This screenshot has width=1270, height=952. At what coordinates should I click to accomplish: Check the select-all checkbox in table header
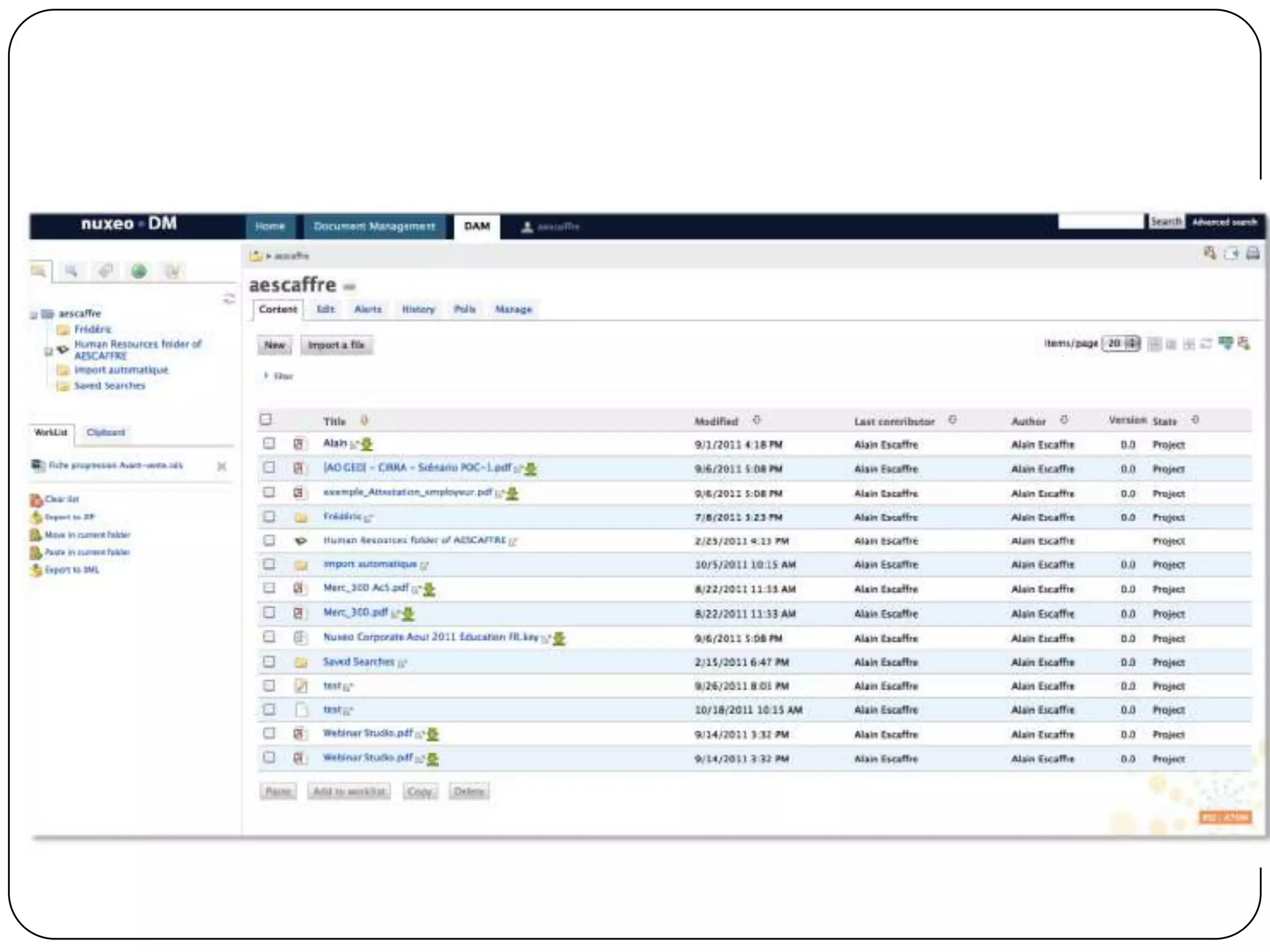tap(266, 420)
